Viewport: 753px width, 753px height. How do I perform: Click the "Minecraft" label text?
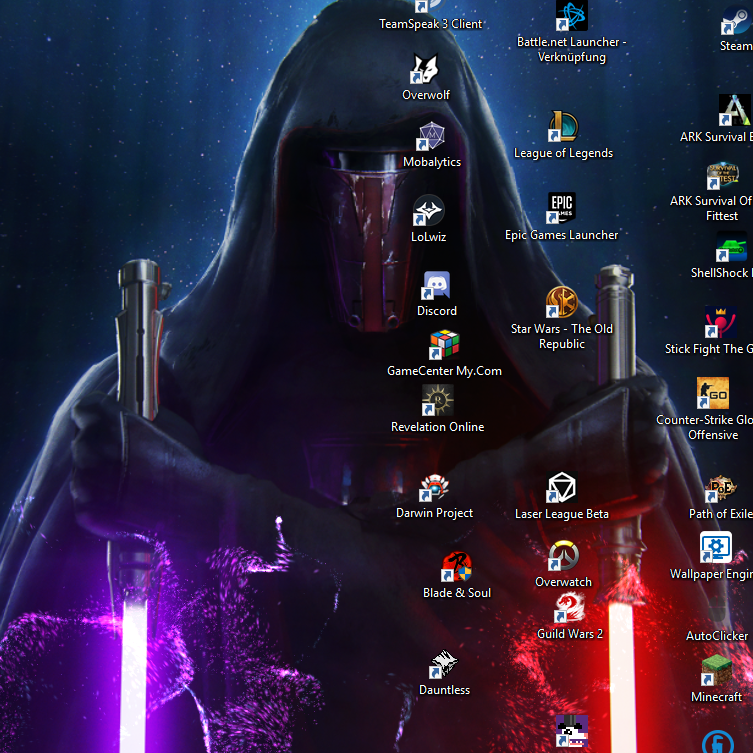click(x=716, y=697)
